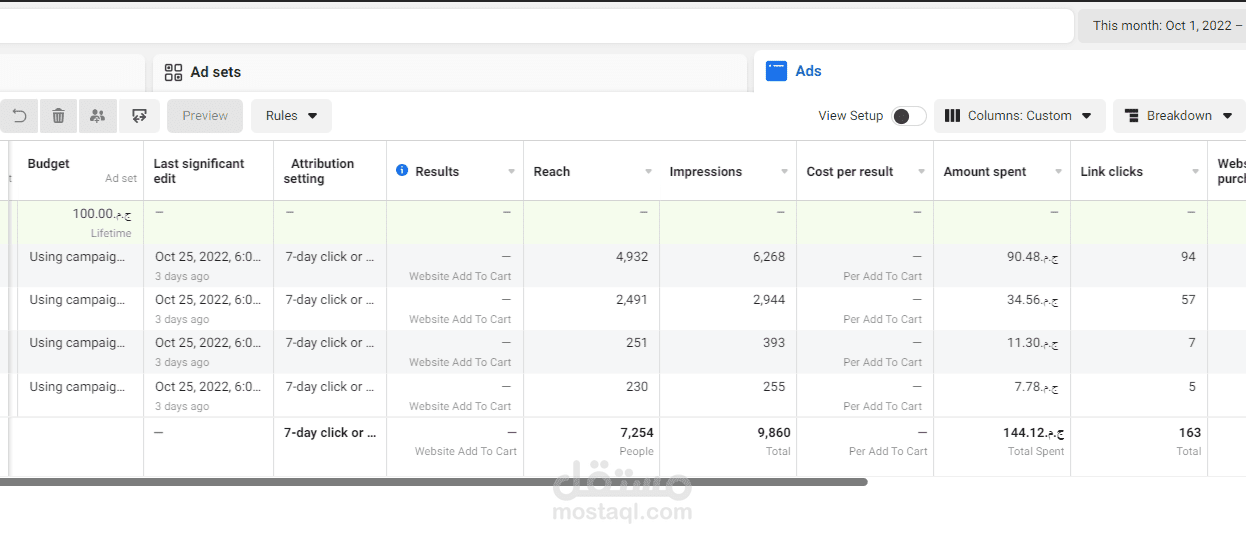The image size is (1246, 535).
Task: Open the Impressions column arrow menu
Action: pyautogui.click(x=784, y=172)
